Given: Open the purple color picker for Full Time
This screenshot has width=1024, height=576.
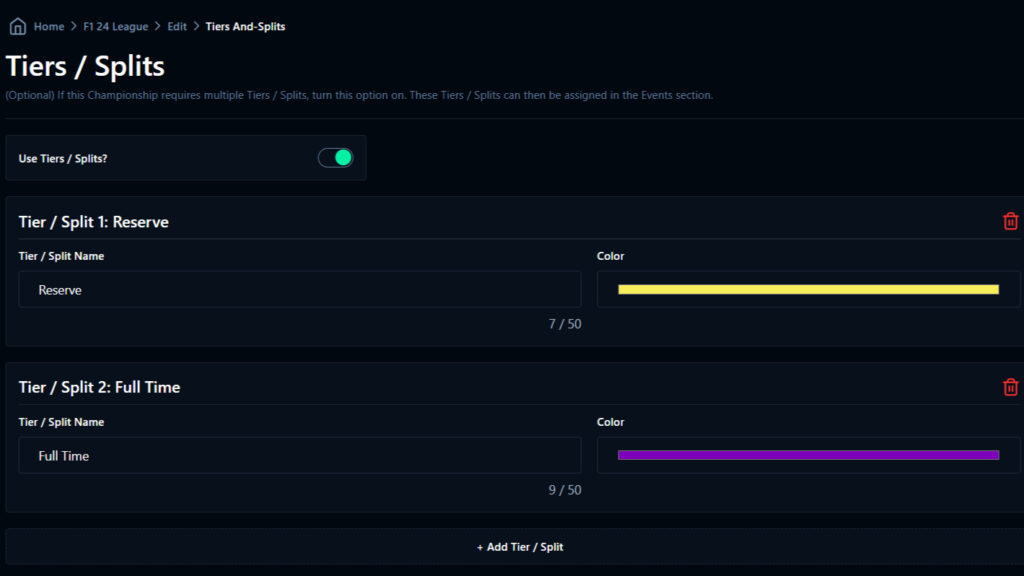Looking at the screenshot, I should click(808, 455).
